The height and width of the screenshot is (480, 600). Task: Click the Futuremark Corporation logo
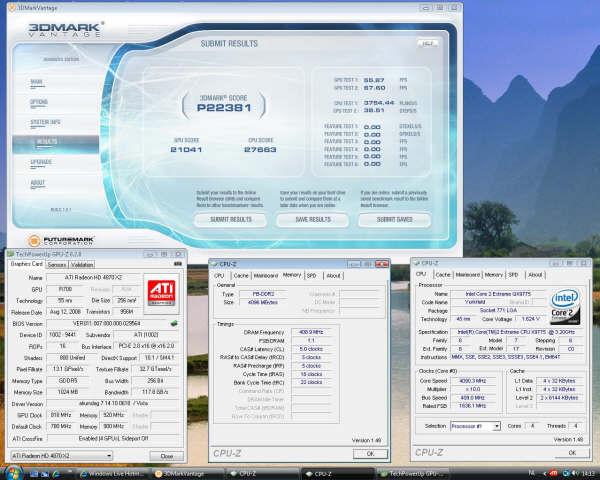[61, 241]
